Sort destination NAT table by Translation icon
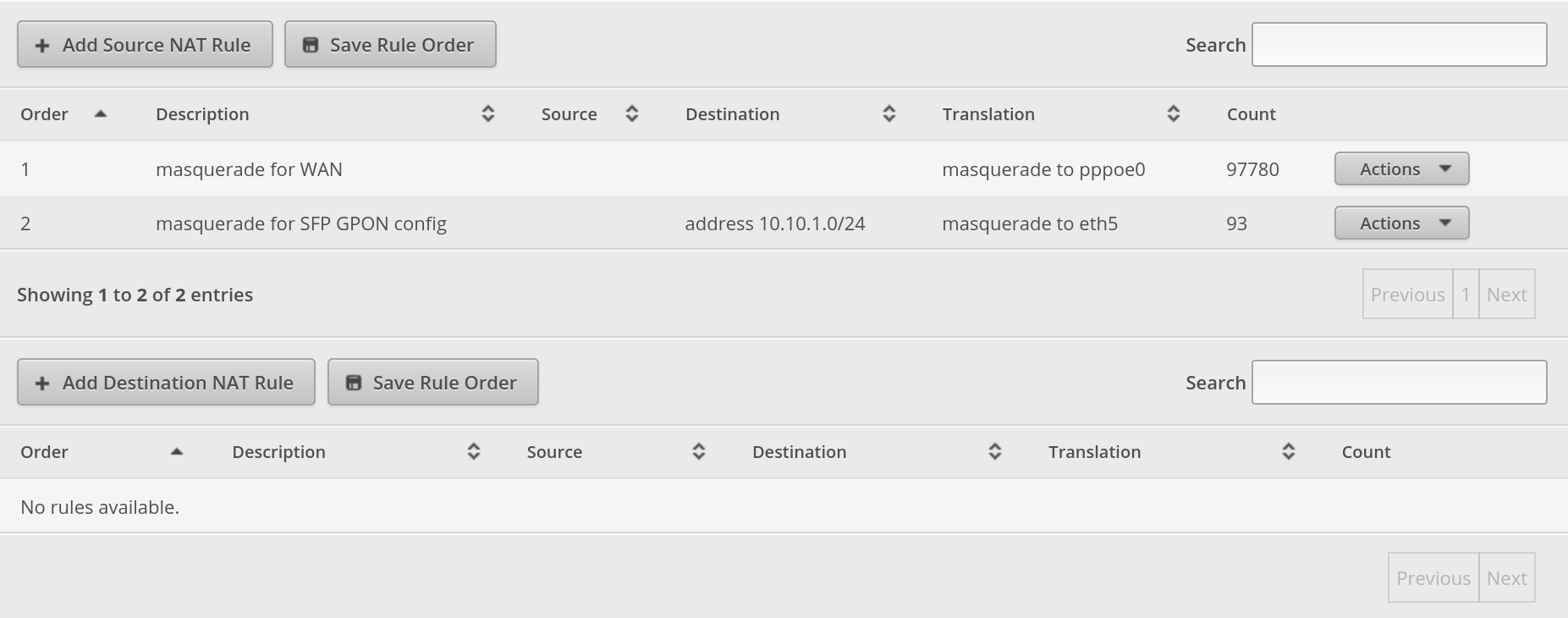Viewport: 1568px width, 618px height. click(1289, 452)
